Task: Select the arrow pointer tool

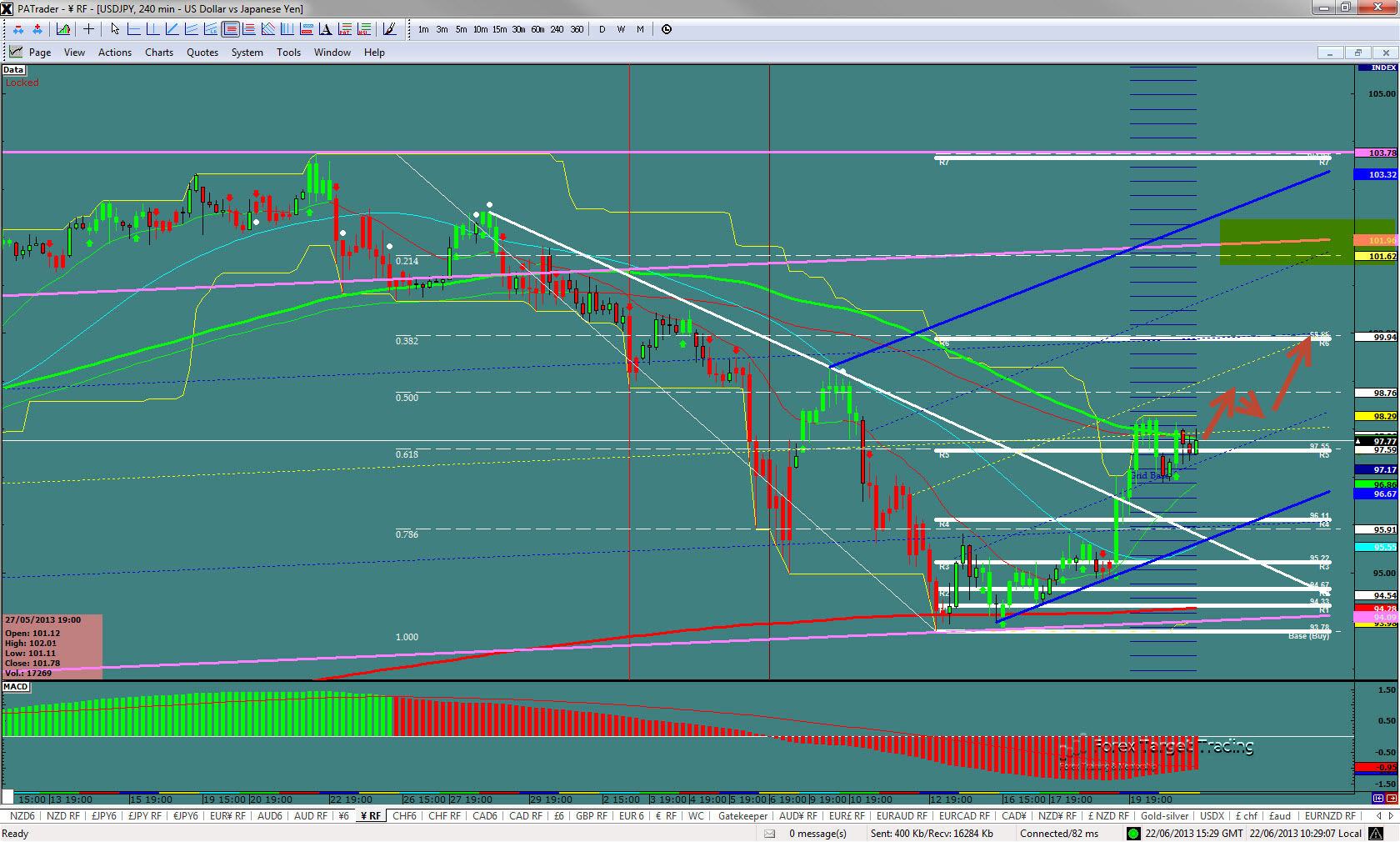Action: (115, 29)
